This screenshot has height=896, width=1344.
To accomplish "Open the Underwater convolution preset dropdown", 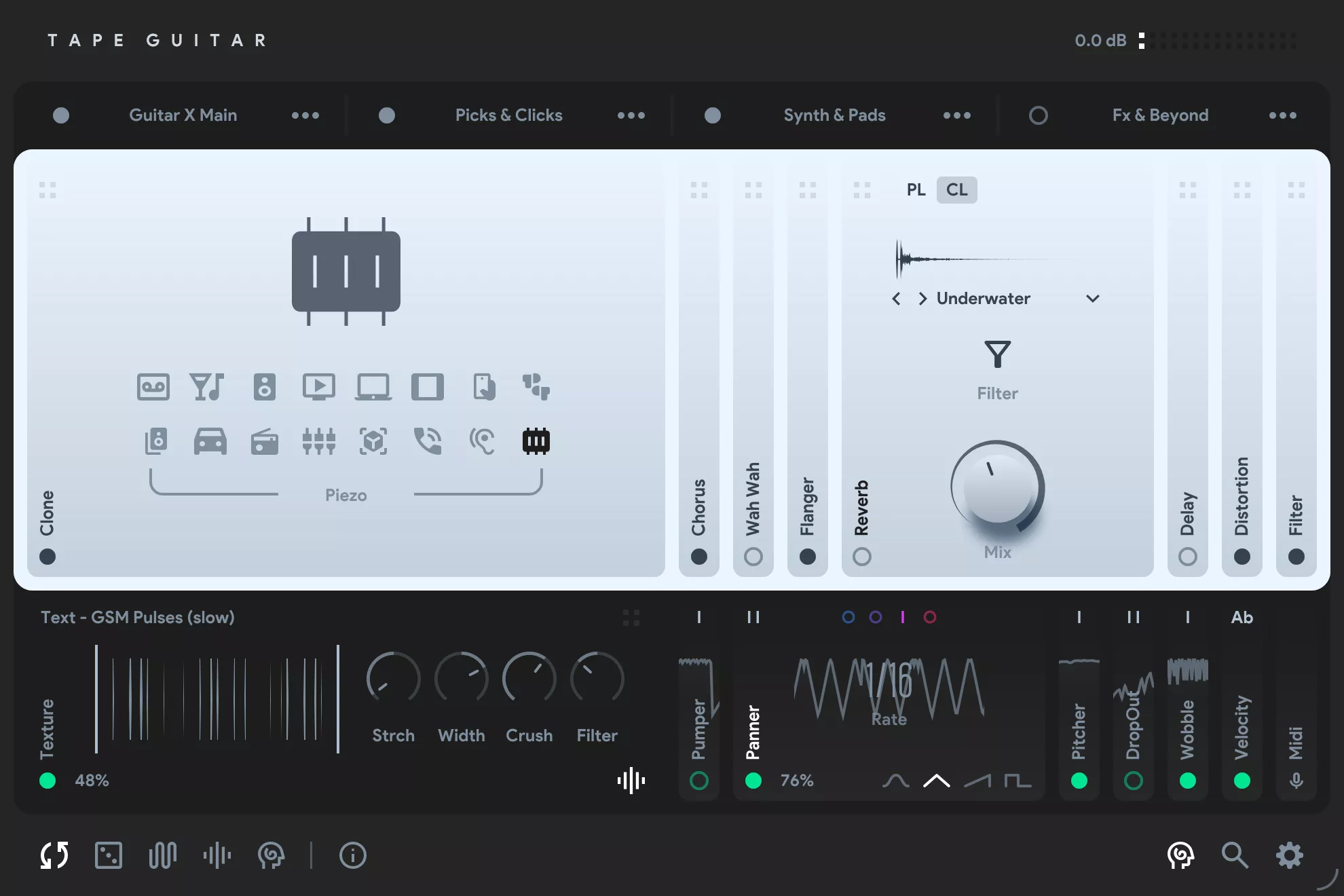I will [x=1092, y=299].
